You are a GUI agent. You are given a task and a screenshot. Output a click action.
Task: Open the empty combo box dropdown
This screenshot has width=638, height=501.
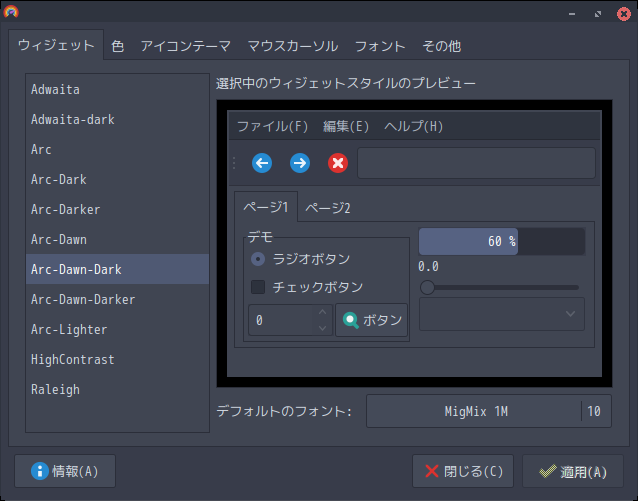502,314
